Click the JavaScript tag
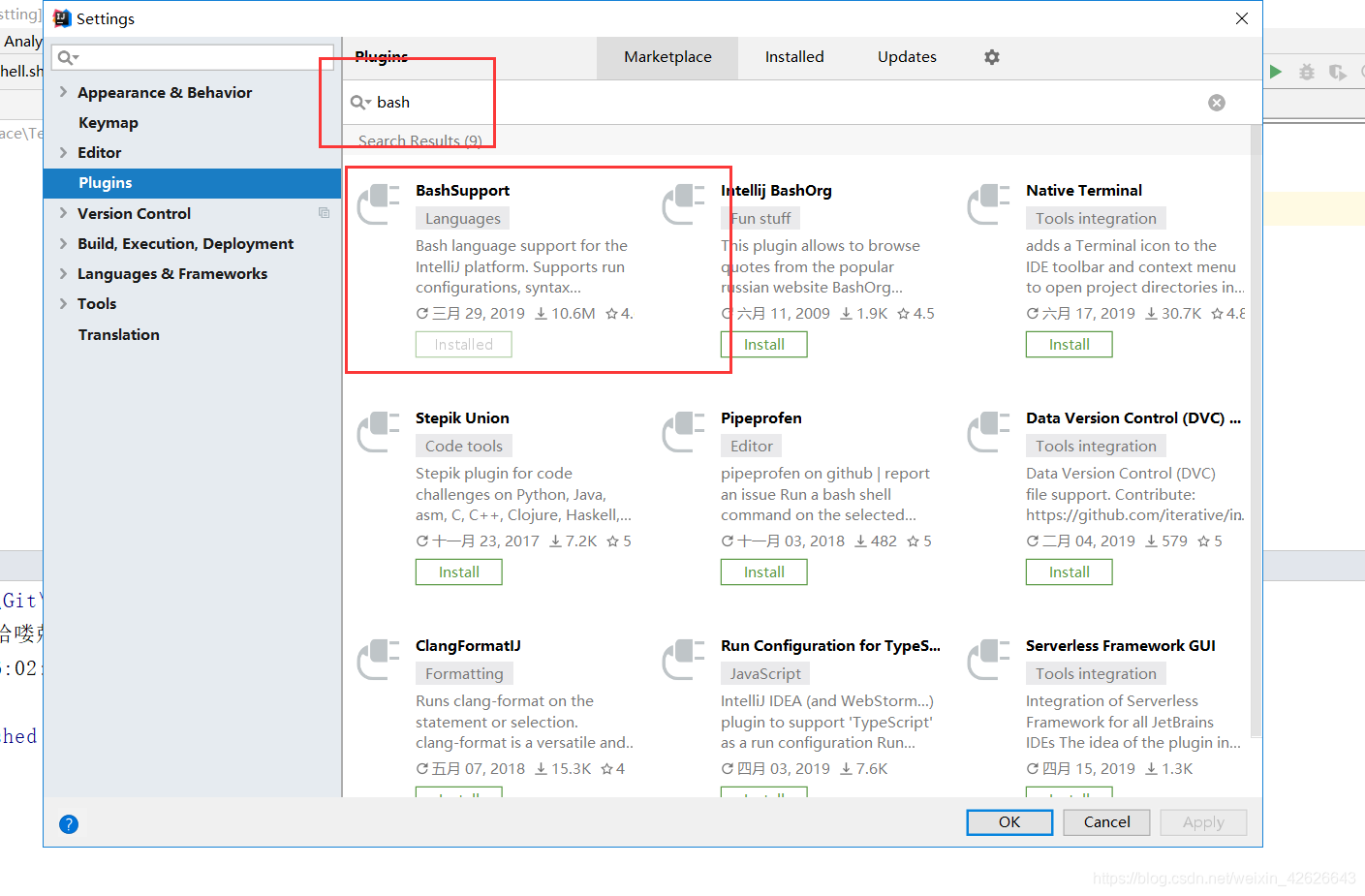Image resolution: width=1365 pixels, height=896 pixels. pos(765,674)
